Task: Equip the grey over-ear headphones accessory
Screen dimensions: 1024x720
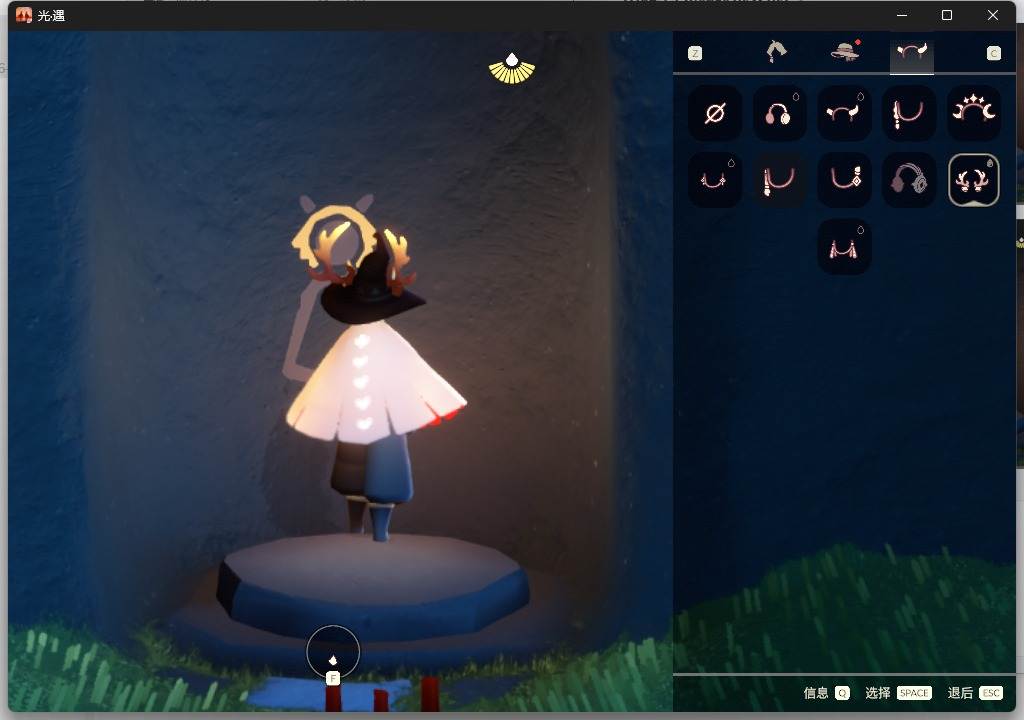Action: pos(908,180)
